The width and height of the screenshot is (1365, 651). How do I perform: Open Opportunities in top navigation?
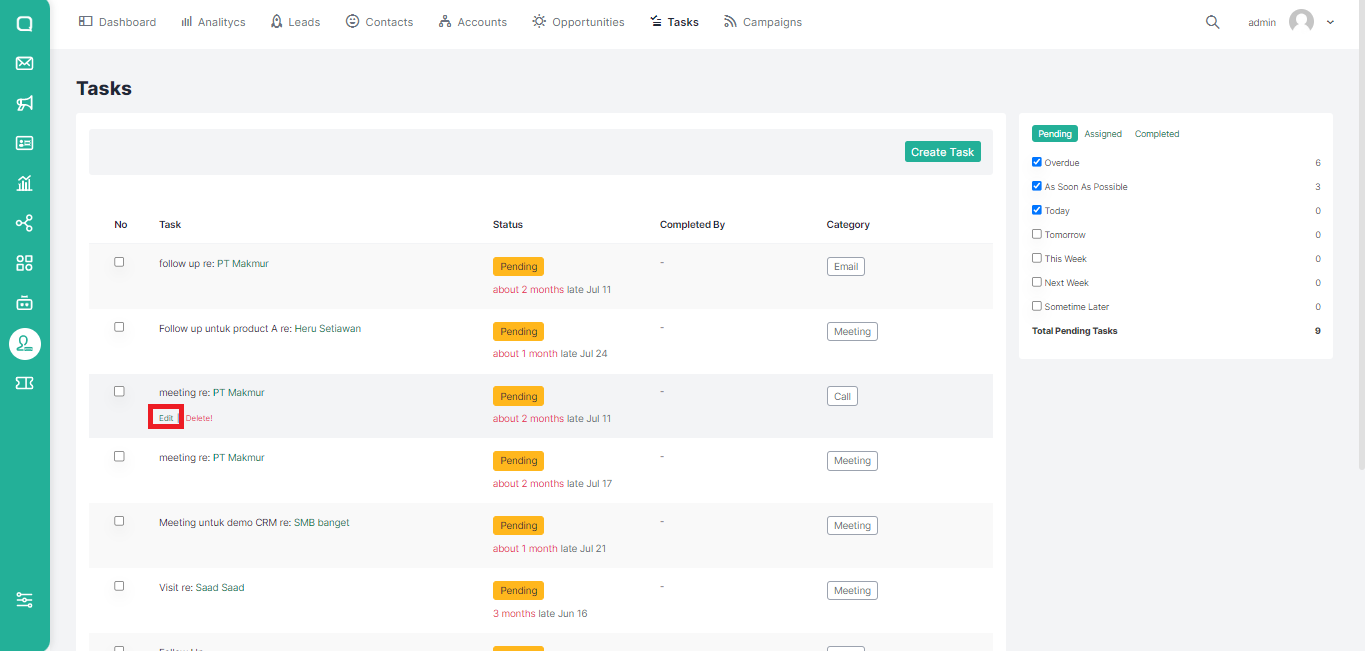click(x=578, y=22)
